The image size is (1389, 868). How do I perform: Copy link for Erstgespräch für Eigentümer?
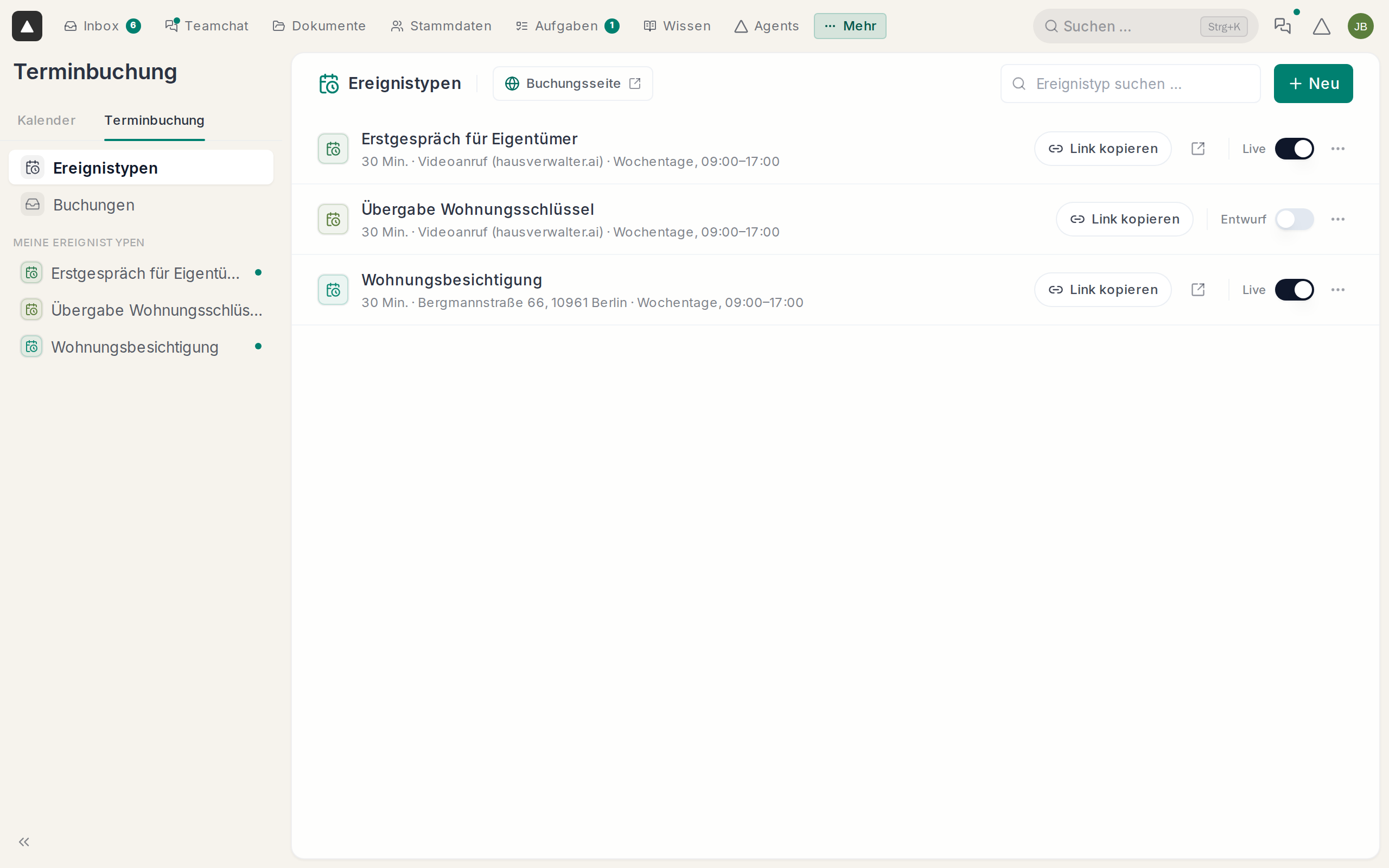coord(1103,149)
